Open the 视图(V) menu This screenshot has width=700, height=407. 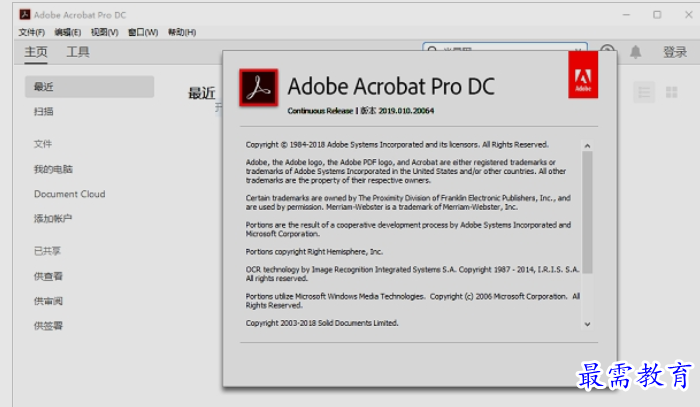point(104,32)
